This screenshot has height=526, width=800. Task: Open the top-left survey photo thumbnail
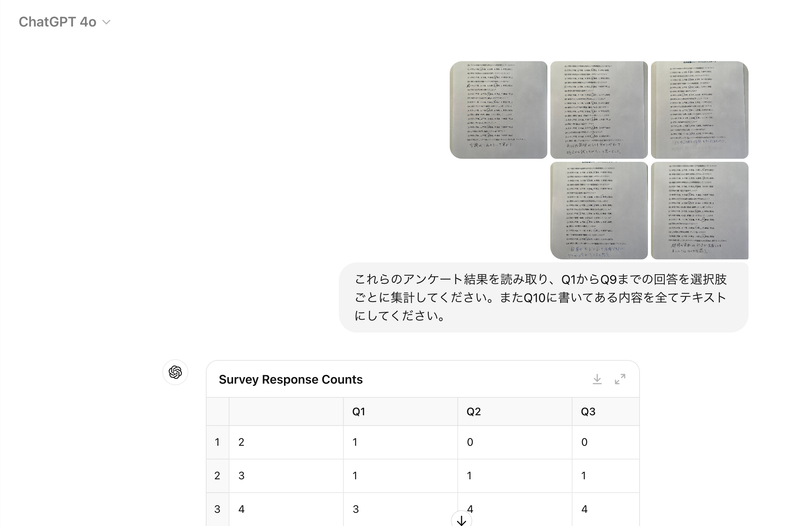pyautogui.click(x=498, y=110)
